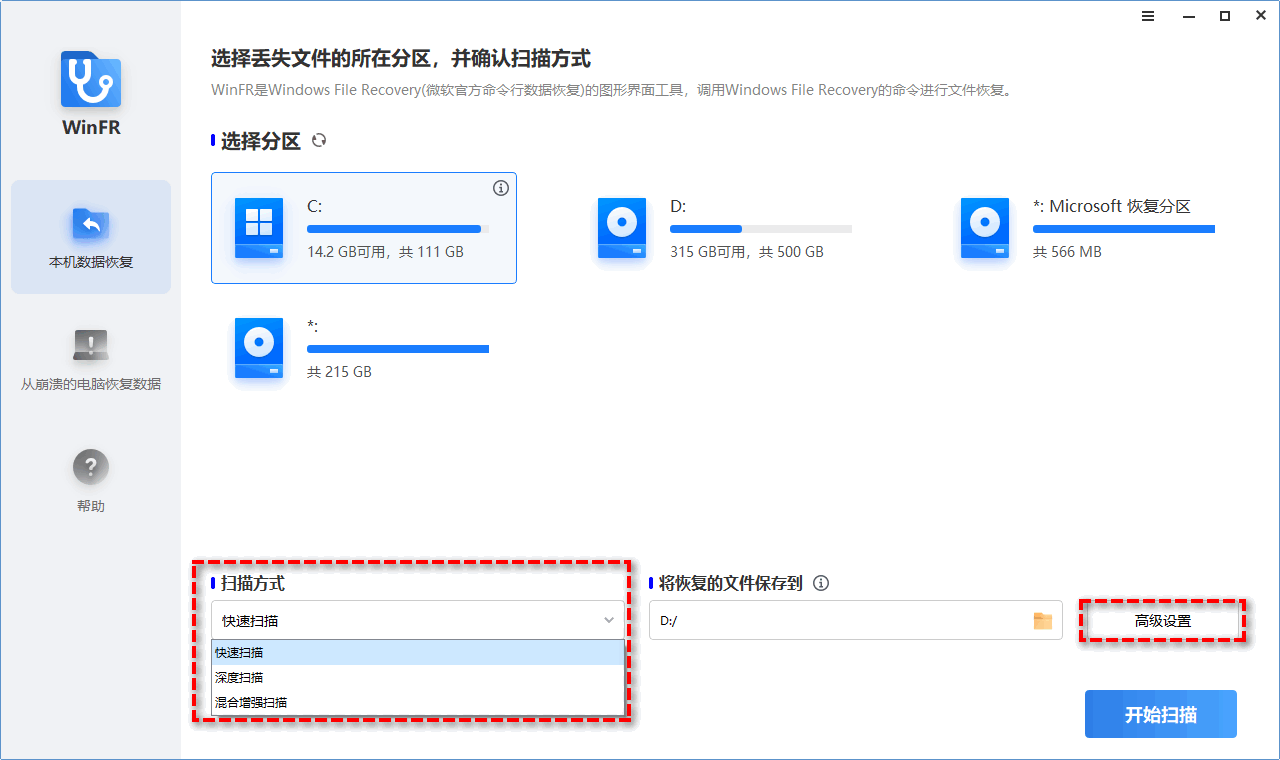1280x760 pixels.
Task: Open the hamburger menu at top right
Action: pos(1147,16)
